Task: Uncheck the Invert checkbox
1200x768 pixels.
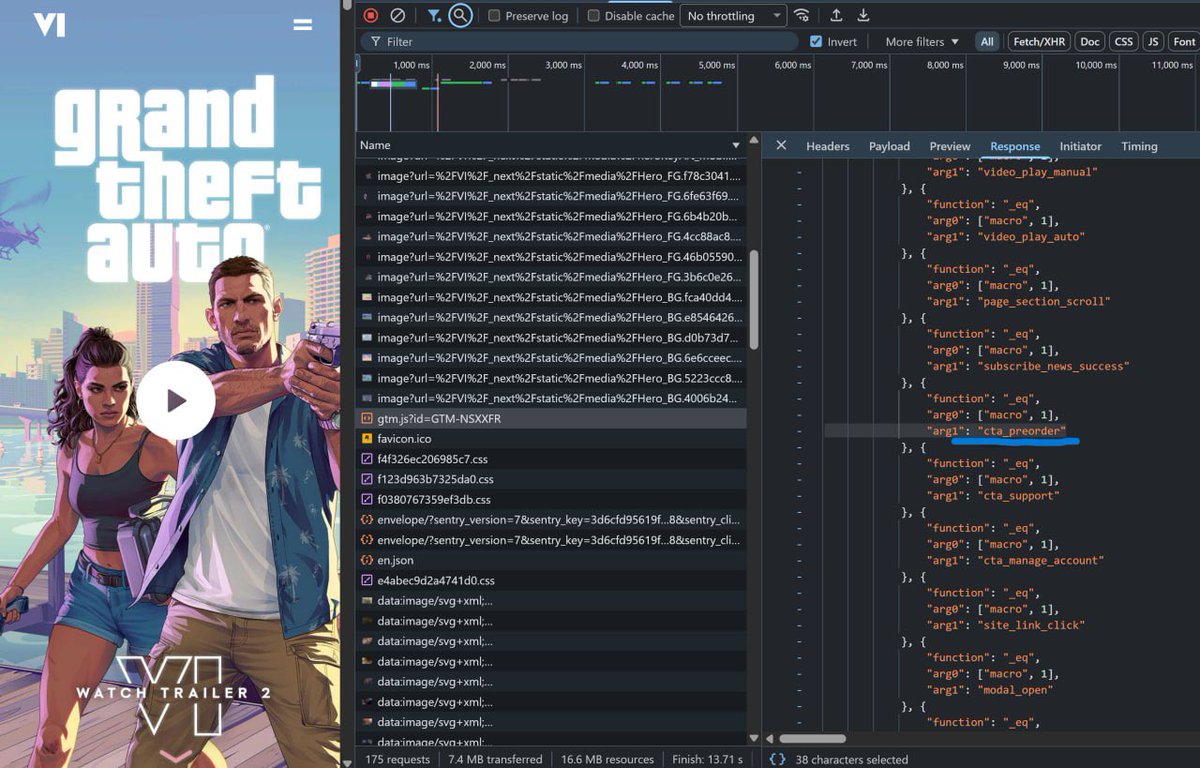Action: point(816,42)
